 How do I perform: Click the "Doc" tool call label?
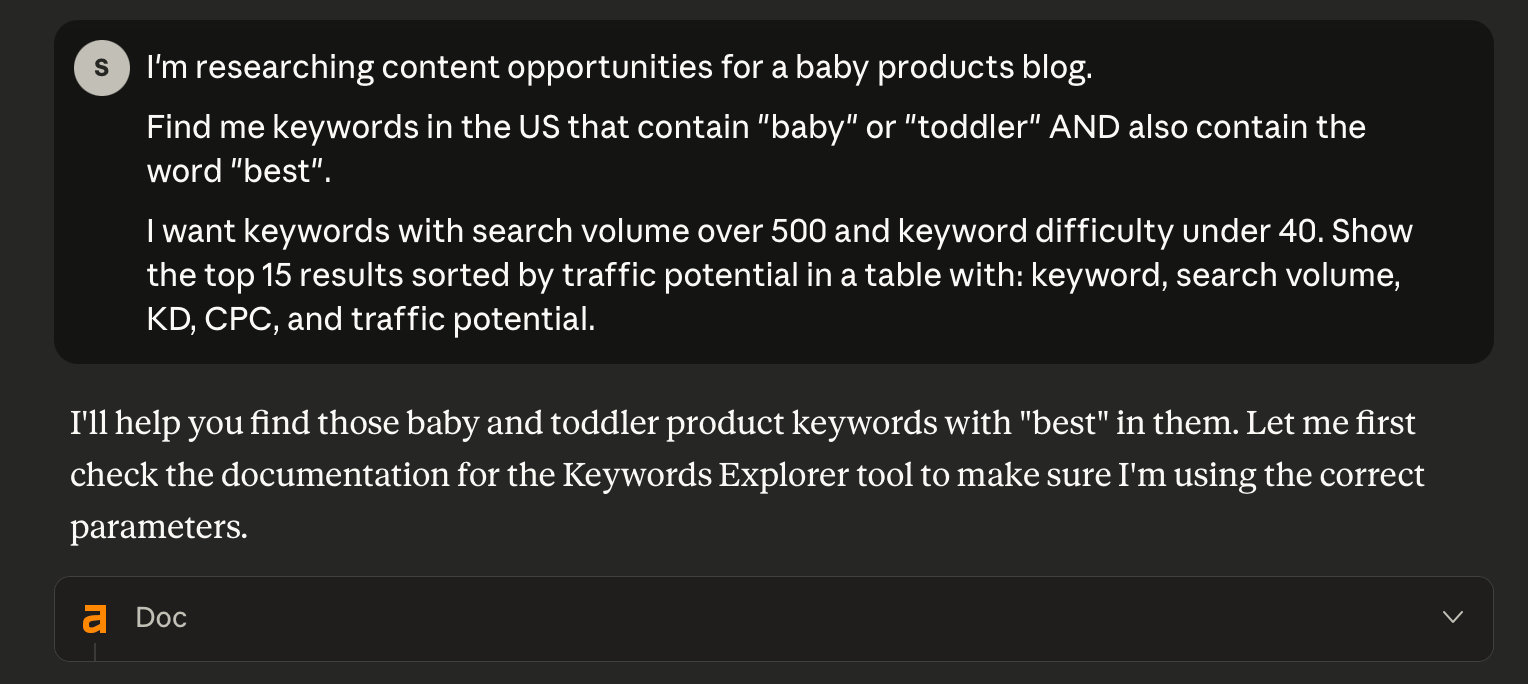pyautogui.click(x=161, y=618)
